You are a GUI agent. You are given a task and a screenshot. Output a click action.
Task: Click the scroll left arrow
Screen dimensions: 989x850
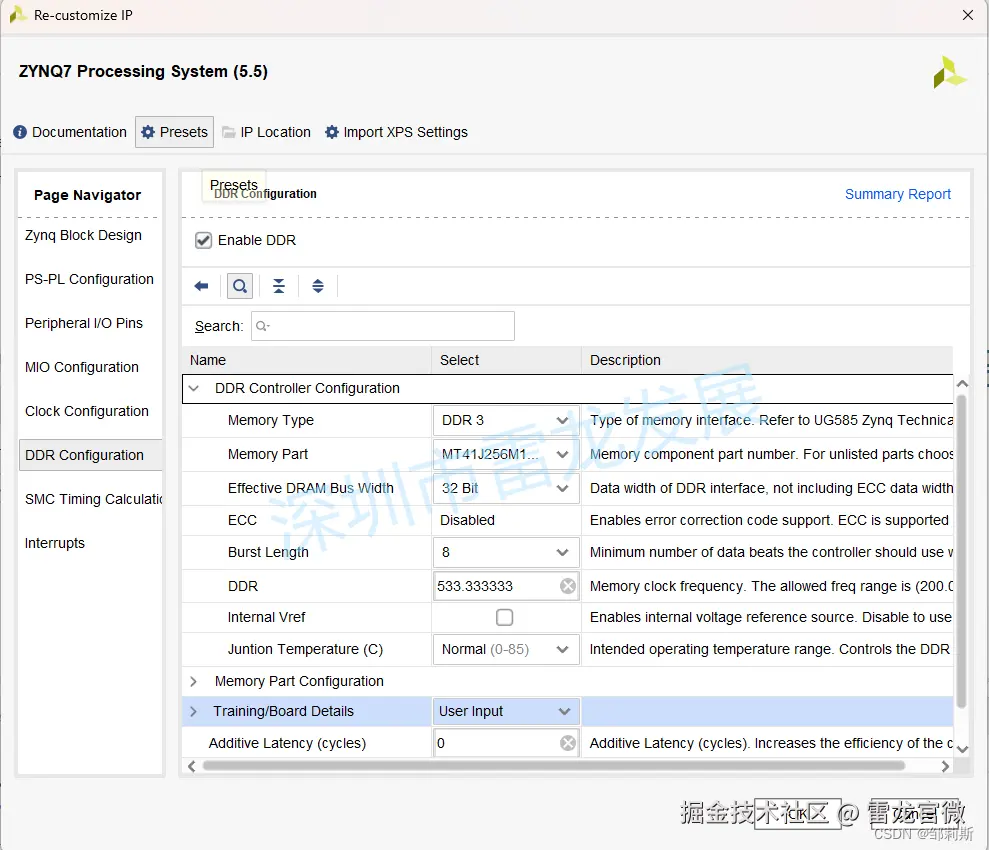(x=192, y=766)
